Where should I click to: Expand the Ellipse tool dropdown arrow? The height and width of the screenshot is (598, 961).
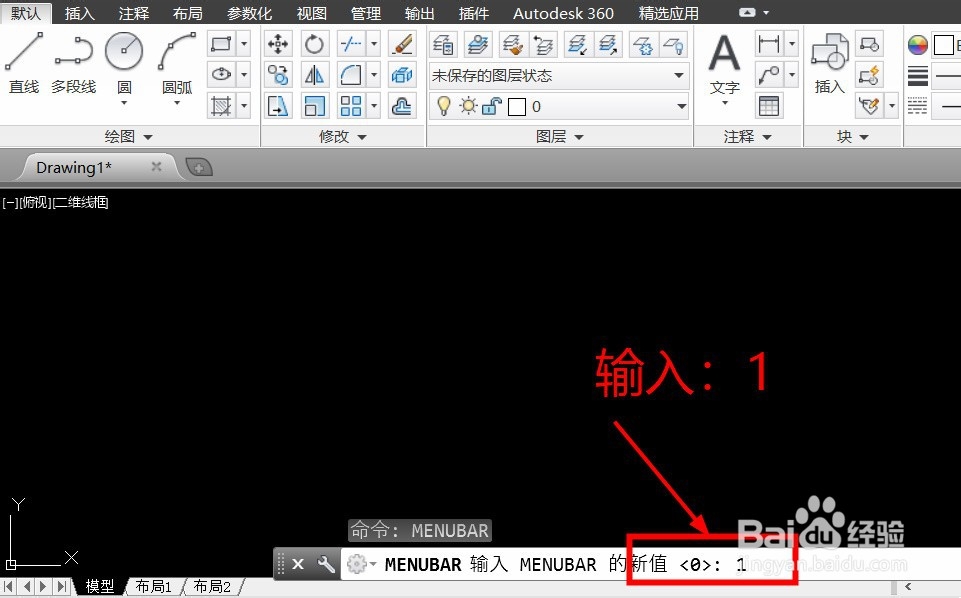click(244, 75)
